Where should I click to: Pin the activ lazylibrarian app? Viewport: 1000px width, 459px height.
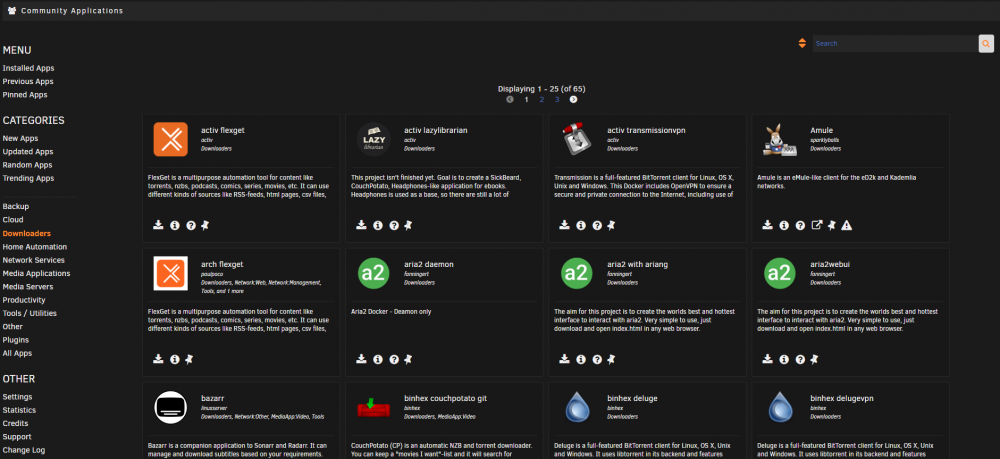(x=408, y=225)
